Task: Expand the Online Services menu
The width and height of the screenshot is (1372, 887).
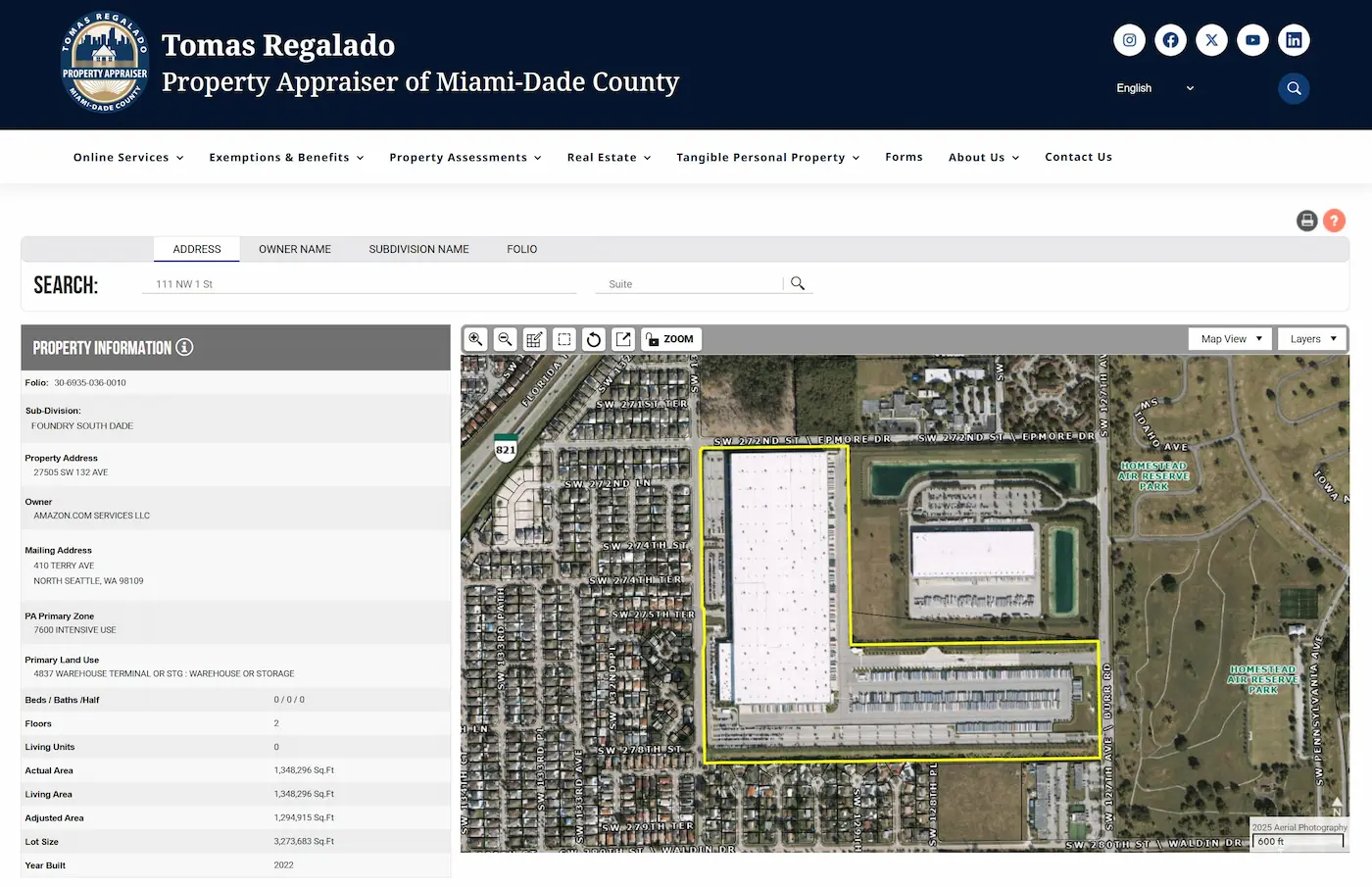Action: click(x=128, y=157)
